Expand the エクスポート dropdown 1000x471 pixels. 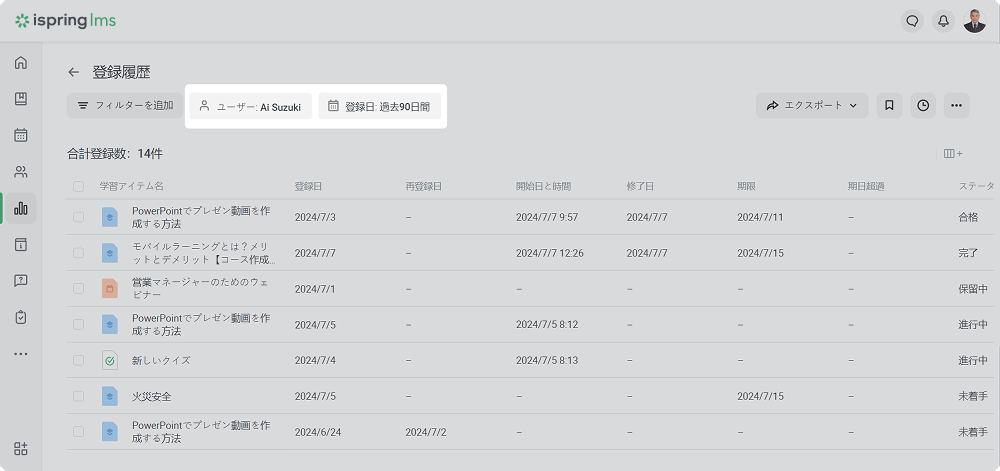812,105
